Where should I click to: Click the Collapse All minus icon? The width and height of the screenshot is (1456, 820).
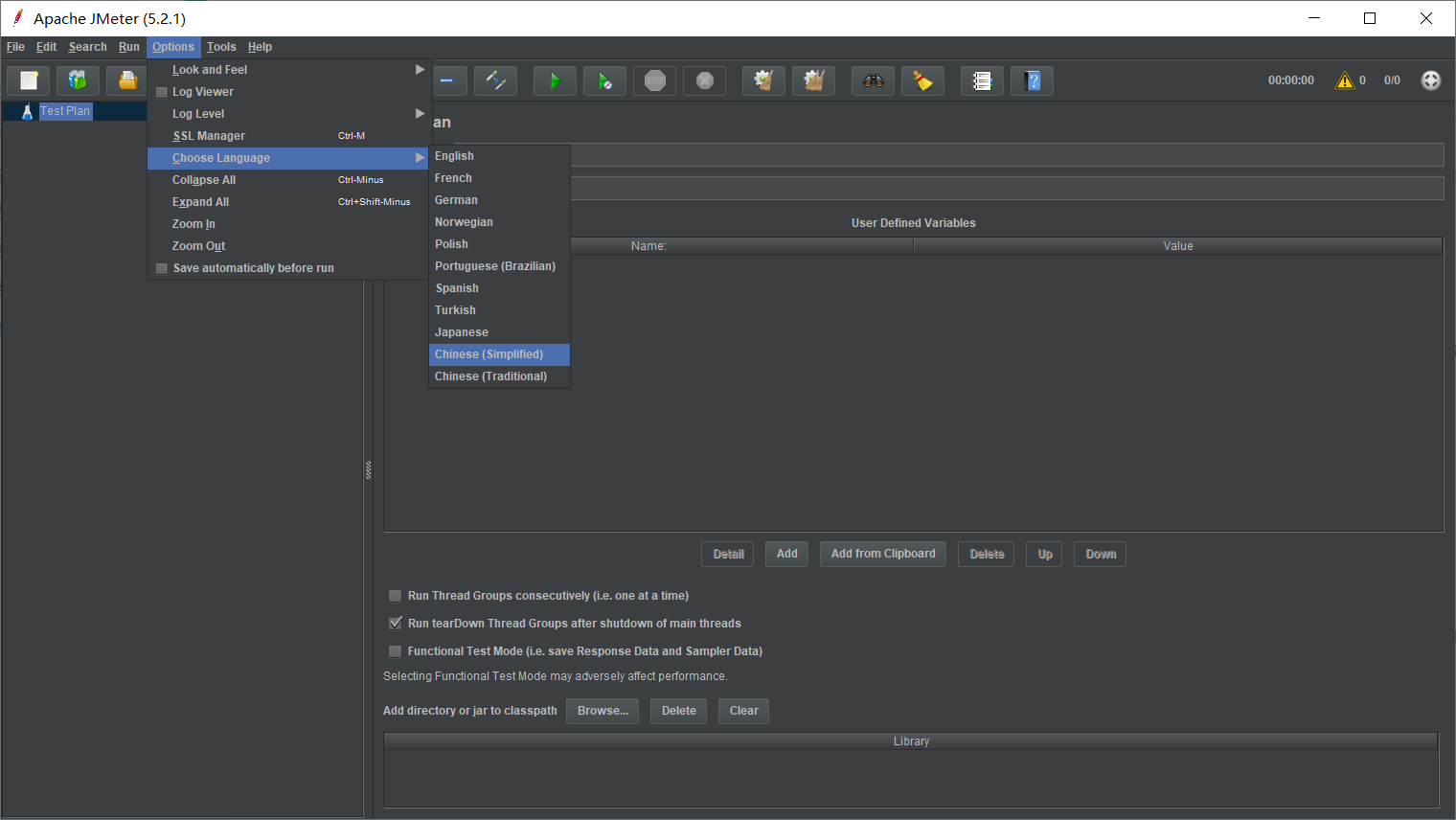pyautogui.click(x=447, y=80)
